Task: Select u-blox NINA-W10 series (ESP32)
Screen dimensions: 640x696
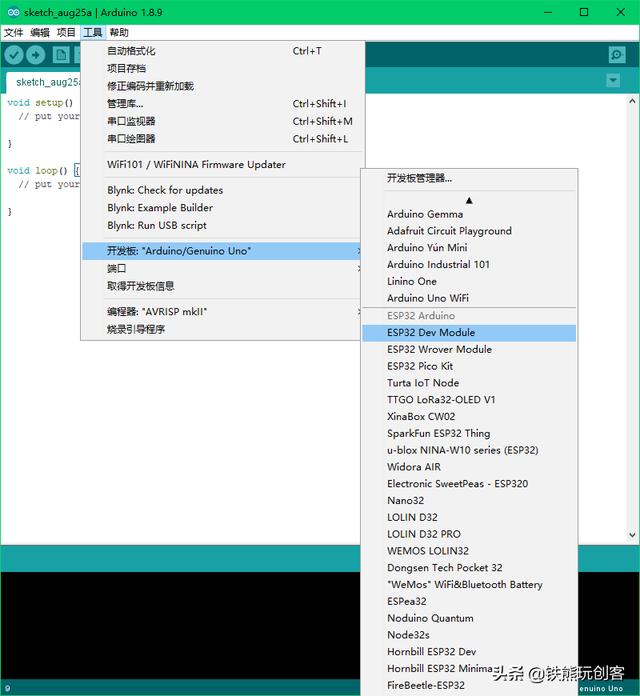Action: click(469, 451)
